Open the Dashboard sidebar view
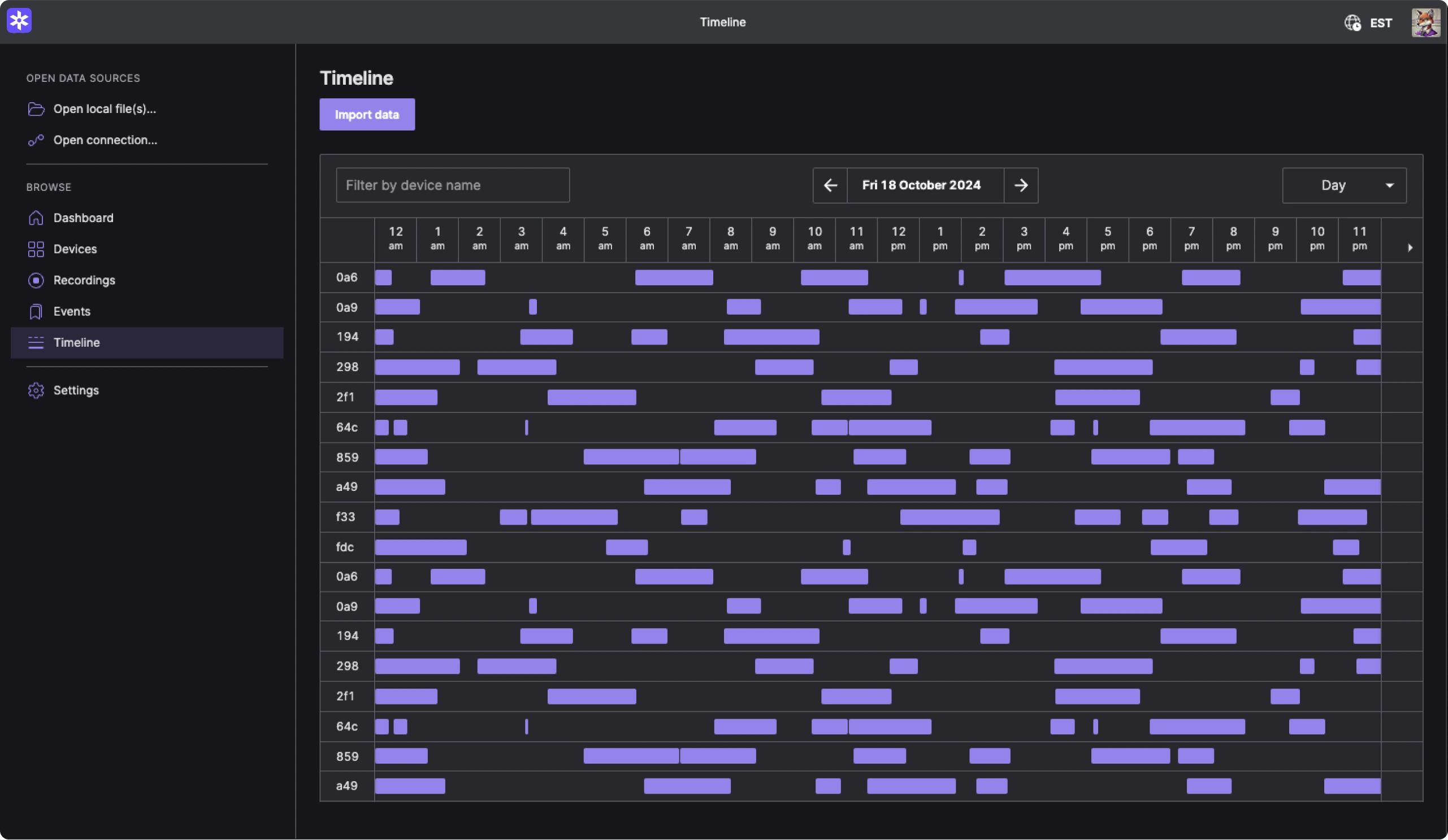Image resolution: width=1448 pixels, height=840 pixels. [83, 217]
